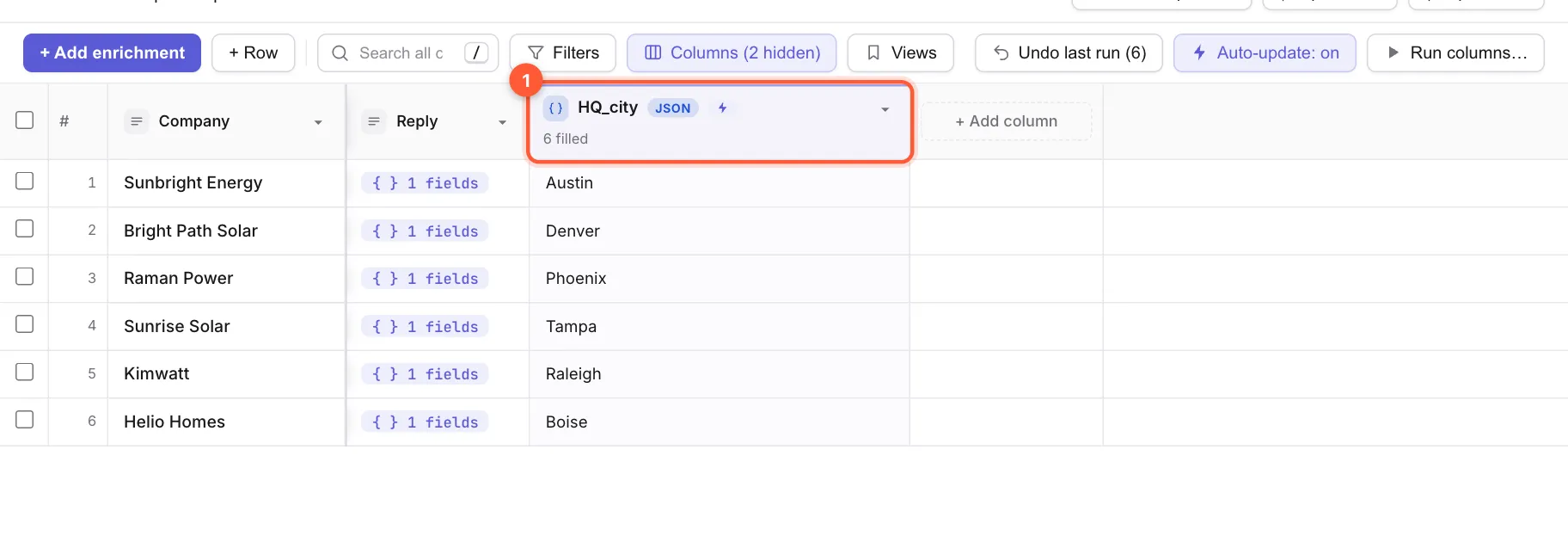Select the Raleigh cell
Screen dimensions: 1568x542
[720, 374]
